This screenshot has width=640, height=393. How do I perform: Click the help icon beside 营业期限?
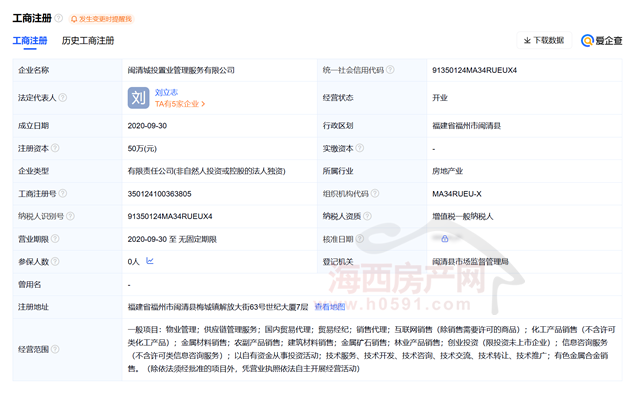tap(55, 238)
